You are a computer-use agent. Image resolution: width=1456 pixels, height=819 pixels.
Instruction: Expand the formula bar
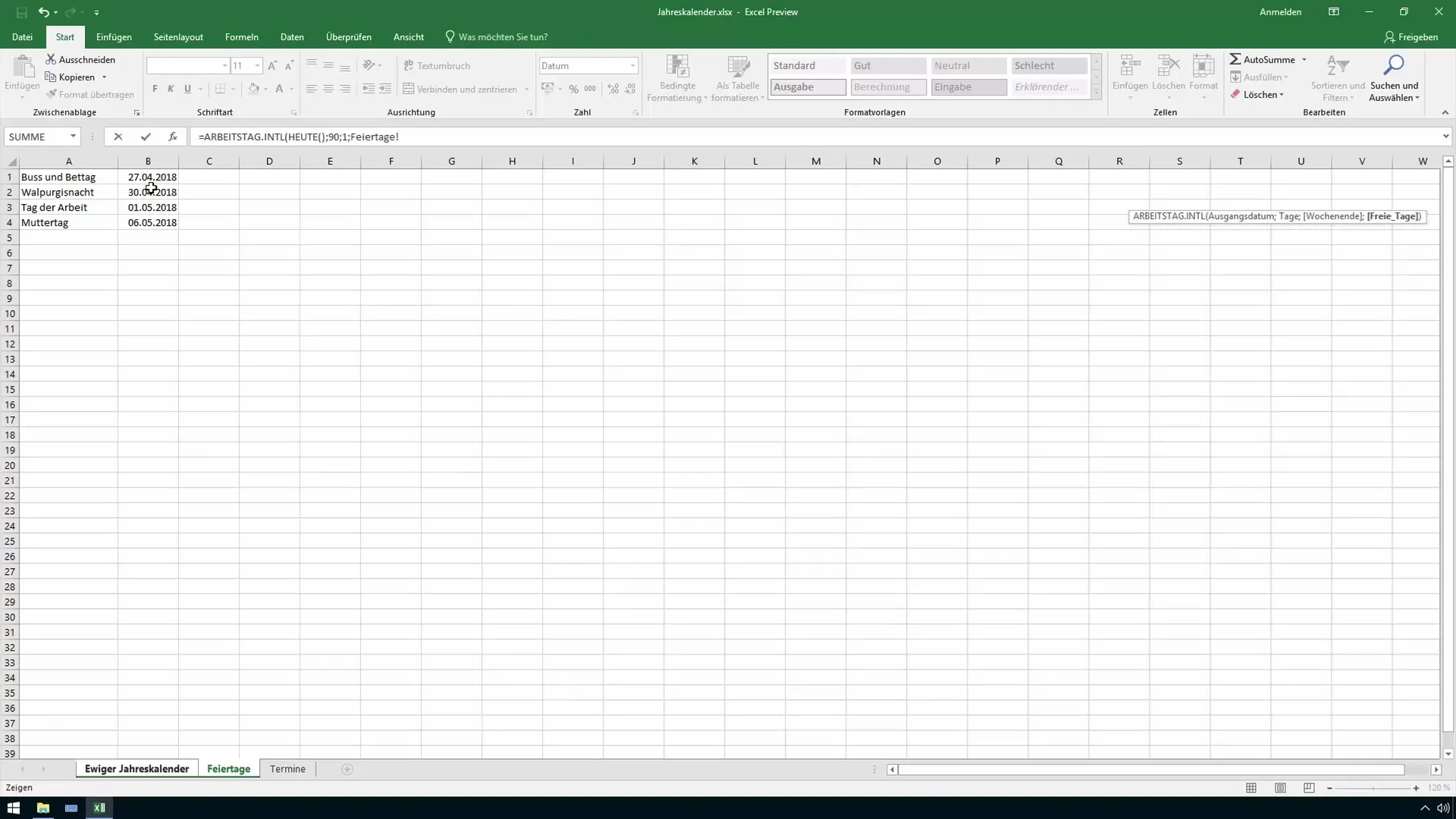pos(1445,136)
